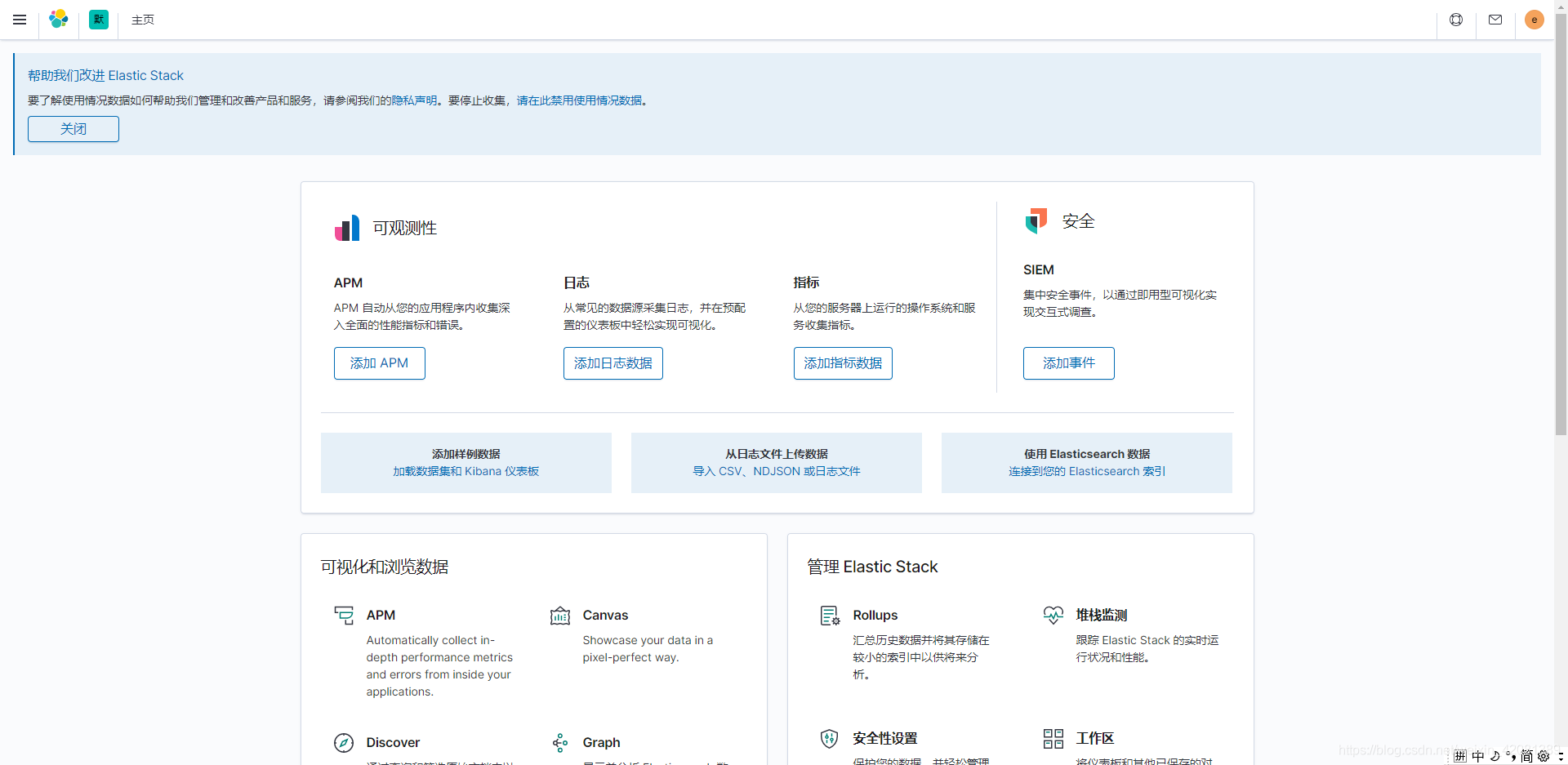Click the APM icon under visualize section
This screenshot has height=765, width=1568.
point(344,616)
